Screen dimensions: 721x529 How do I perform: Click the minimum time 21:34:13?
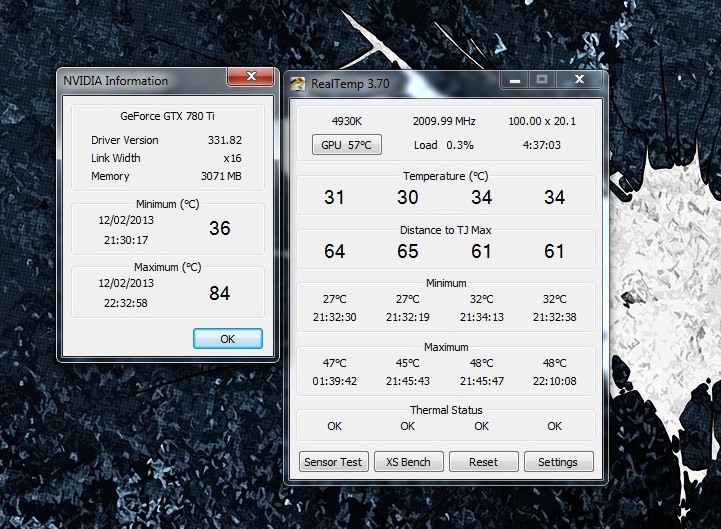coord(482,317)
